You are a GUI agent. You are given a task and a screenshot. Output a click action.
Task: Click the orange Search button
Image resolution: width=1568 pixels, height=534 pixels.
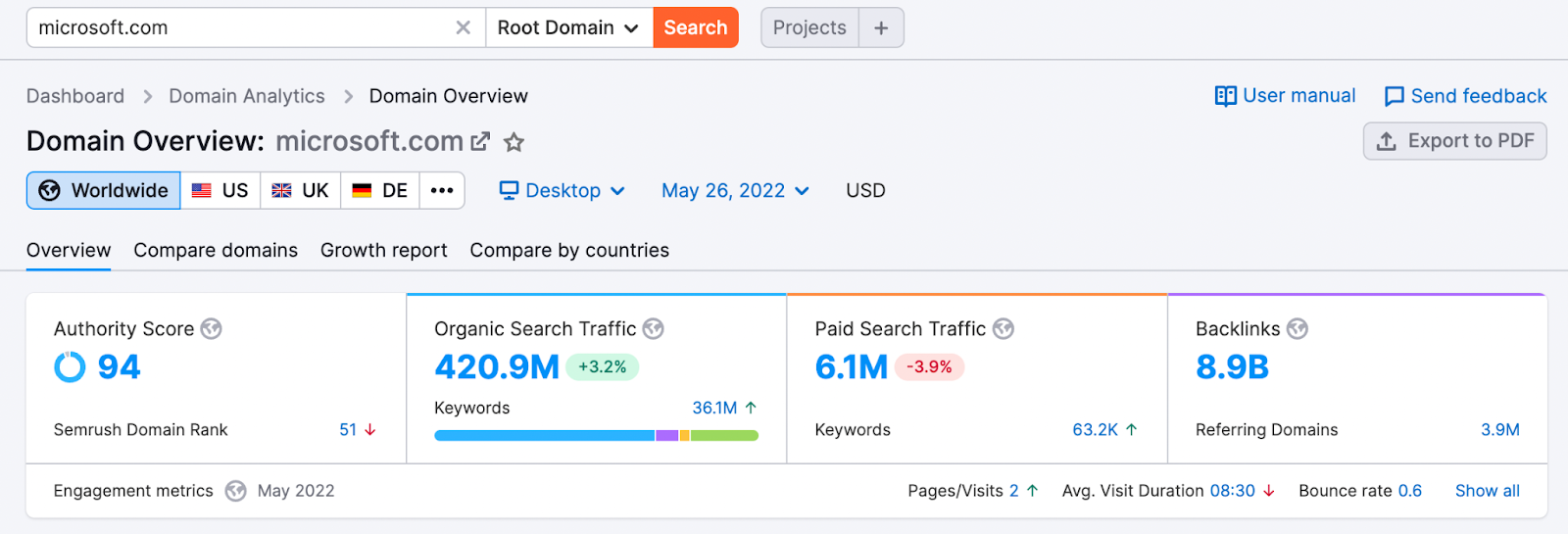click(x=696, y=27)
